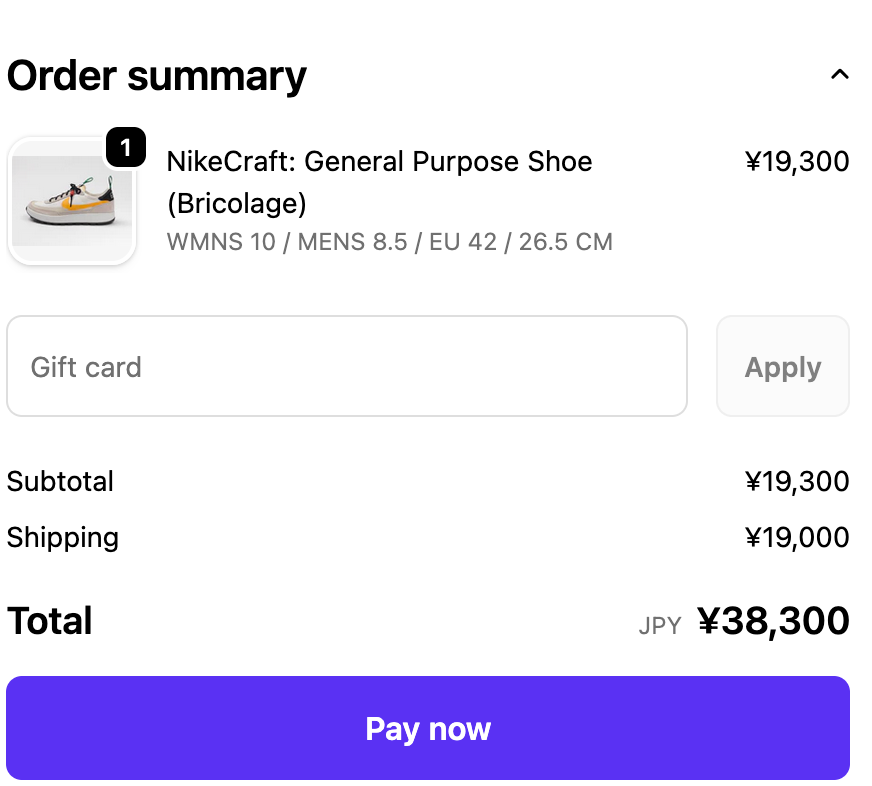Click the Subtotal label
This screenshot has height=786, width=872.
(x=60, y=481)
